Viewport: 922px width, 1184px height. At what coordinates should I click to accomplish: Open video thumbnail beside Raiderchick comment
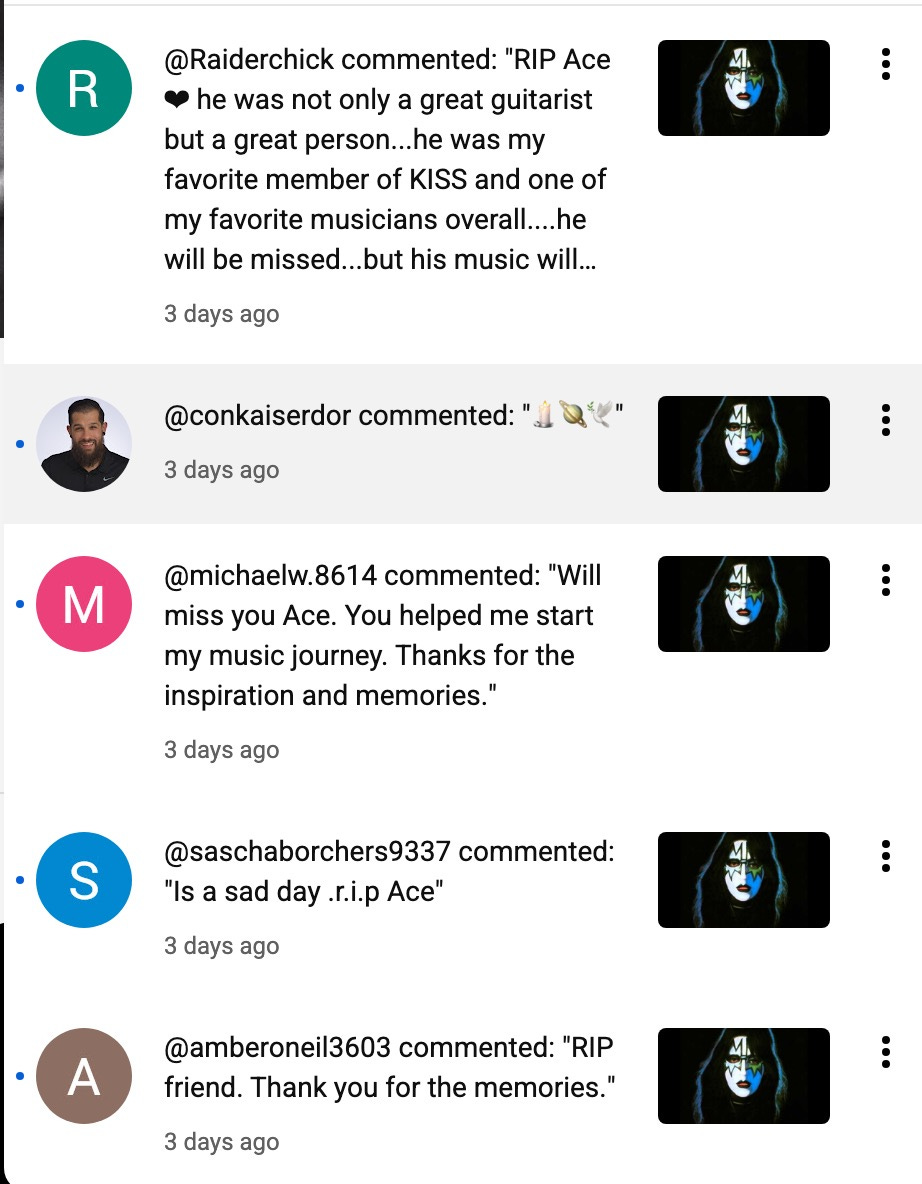[x=744, y=88]
